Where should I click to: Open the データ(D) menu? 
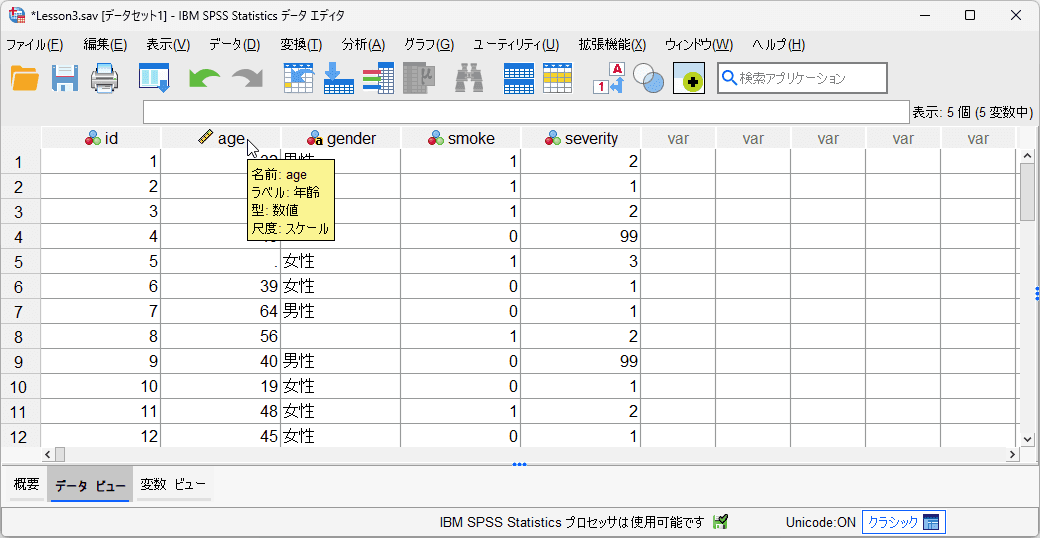234,45
